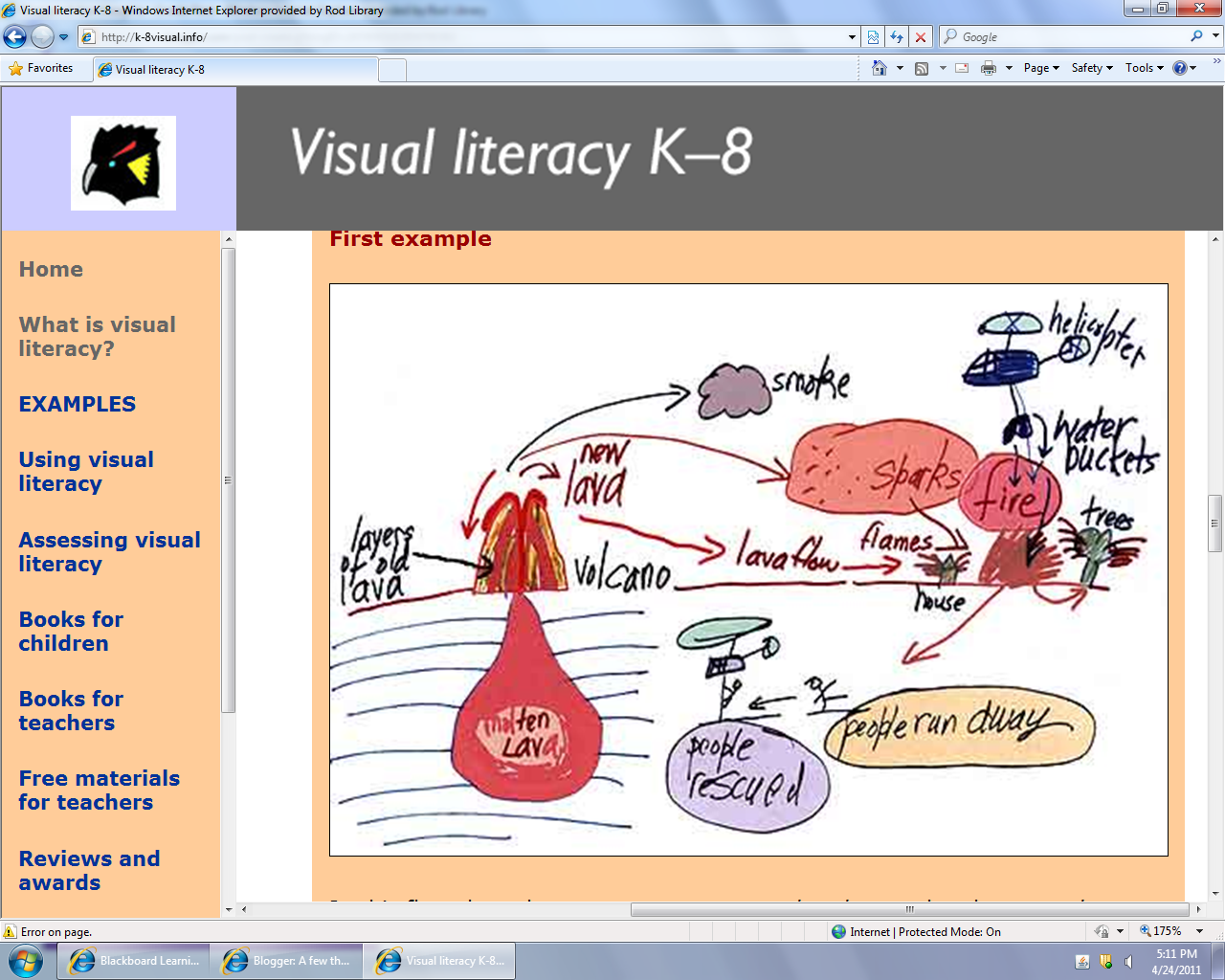Click the Error on page warning icon
The height and width of the screenshot is (980, 1225).
(11, 931)
